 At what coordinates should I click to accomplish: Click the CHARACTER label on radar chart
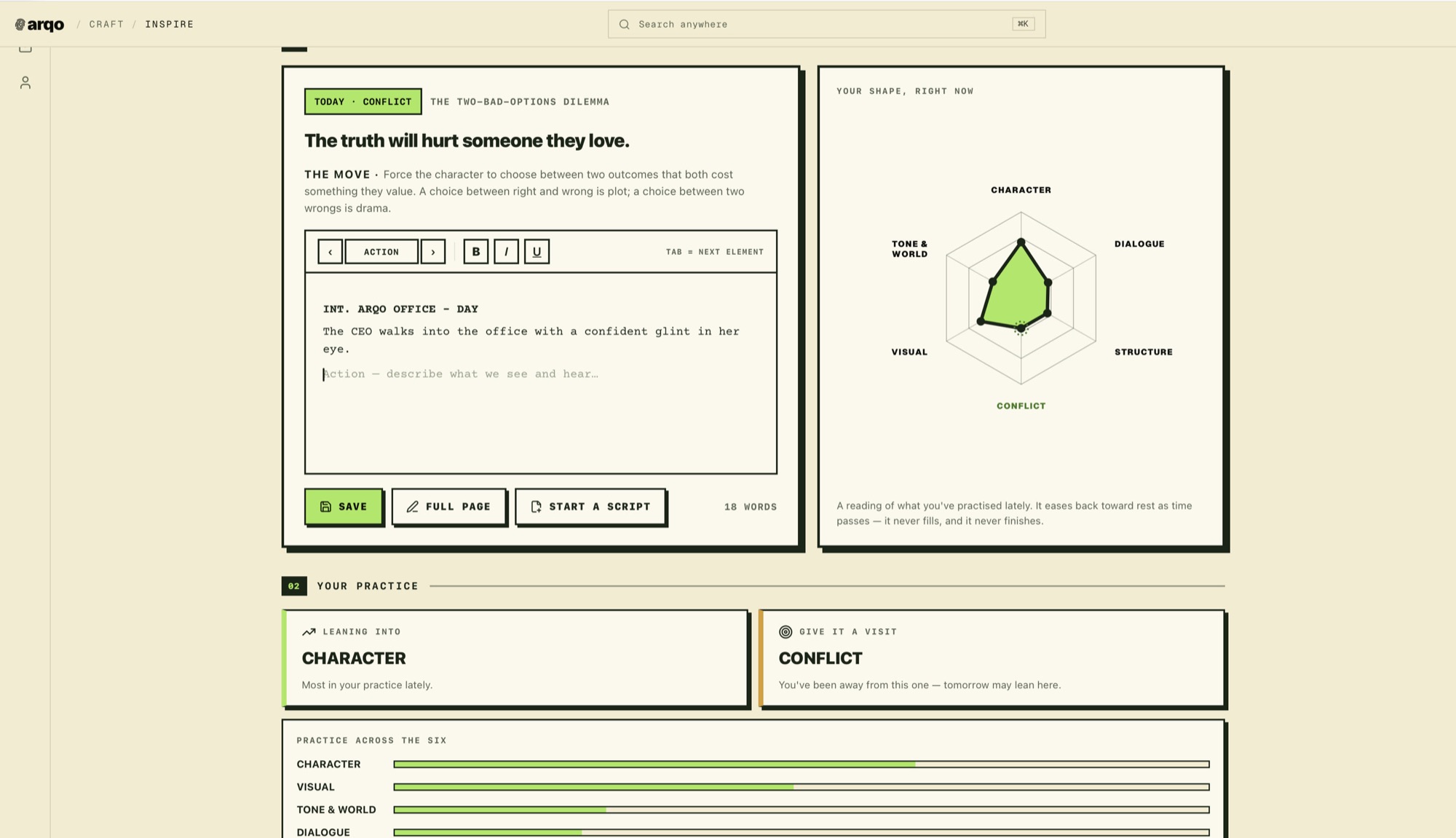(x=1021, y=190)
